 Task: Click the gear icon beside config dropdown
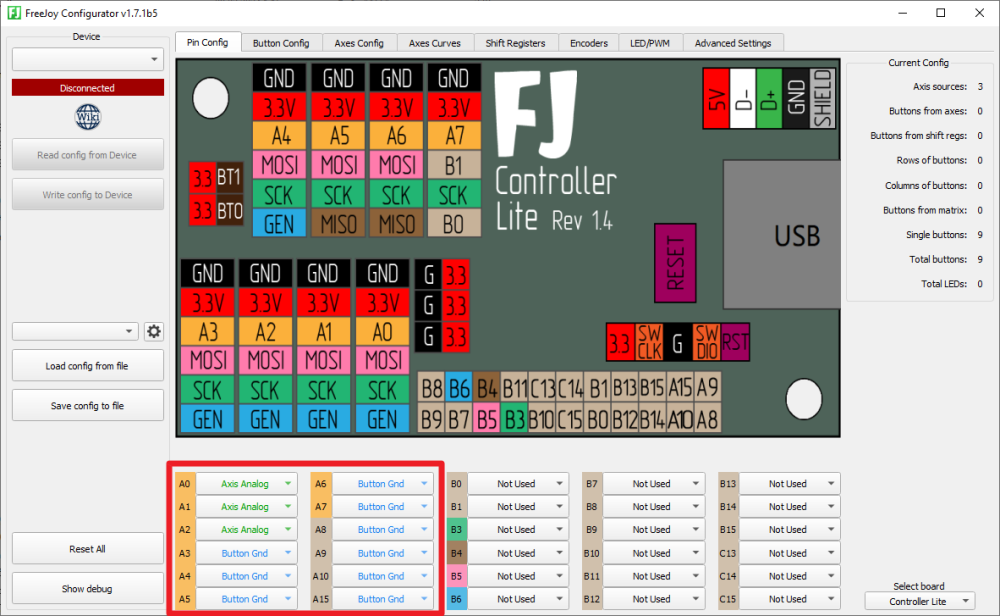[154, 332]
